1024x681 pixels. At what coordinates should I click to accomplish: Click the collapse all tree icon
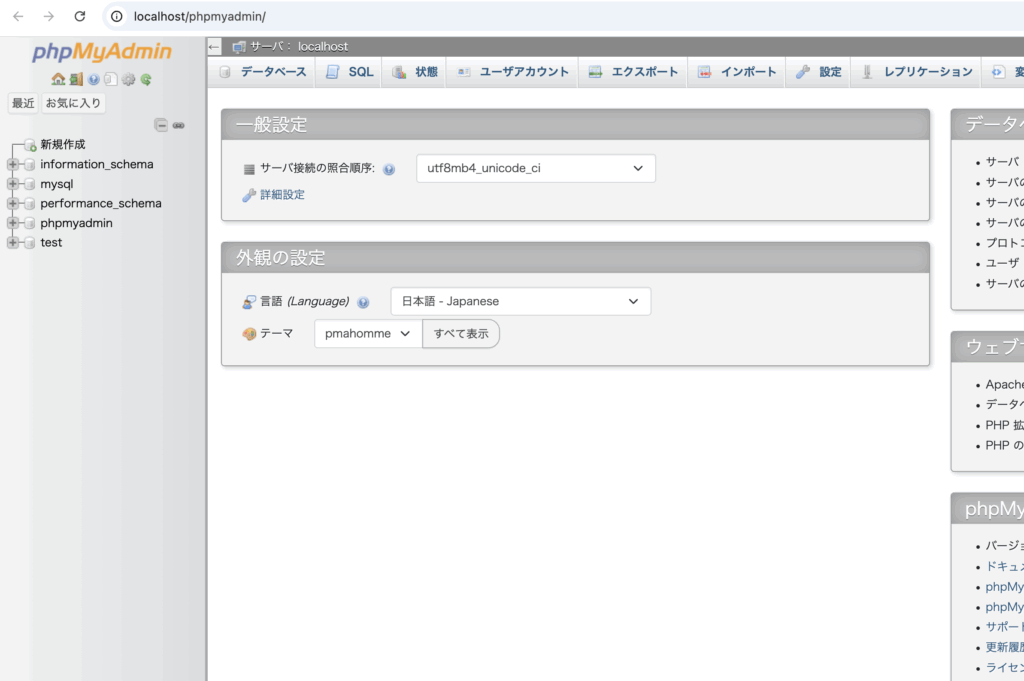(x=160, y=125)
